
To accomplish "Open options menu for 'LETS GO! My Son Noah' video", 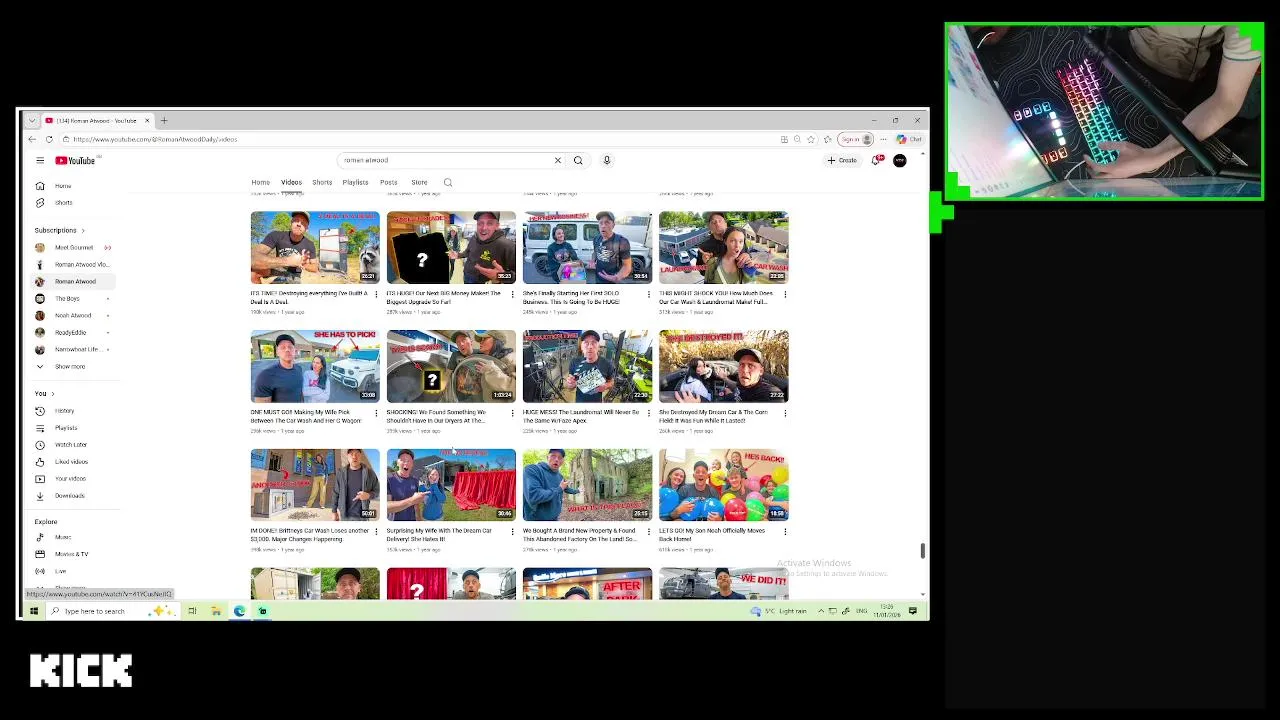I will coord(785,531).
